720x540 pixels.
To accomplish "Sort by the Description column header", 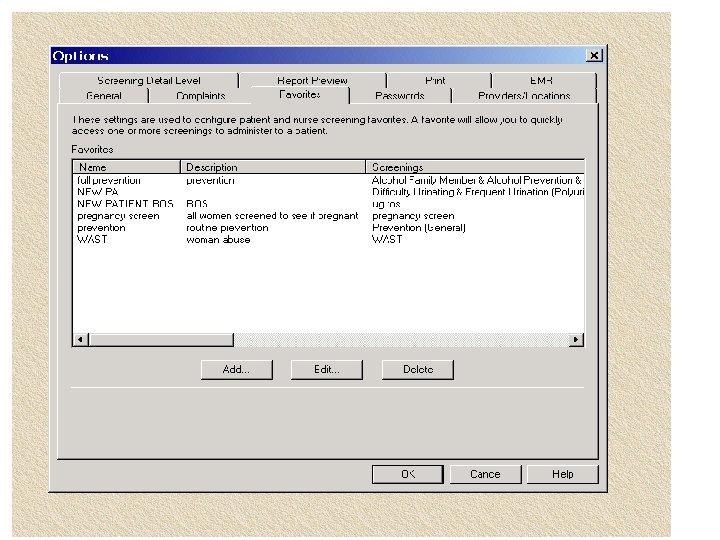I will 273,167.
